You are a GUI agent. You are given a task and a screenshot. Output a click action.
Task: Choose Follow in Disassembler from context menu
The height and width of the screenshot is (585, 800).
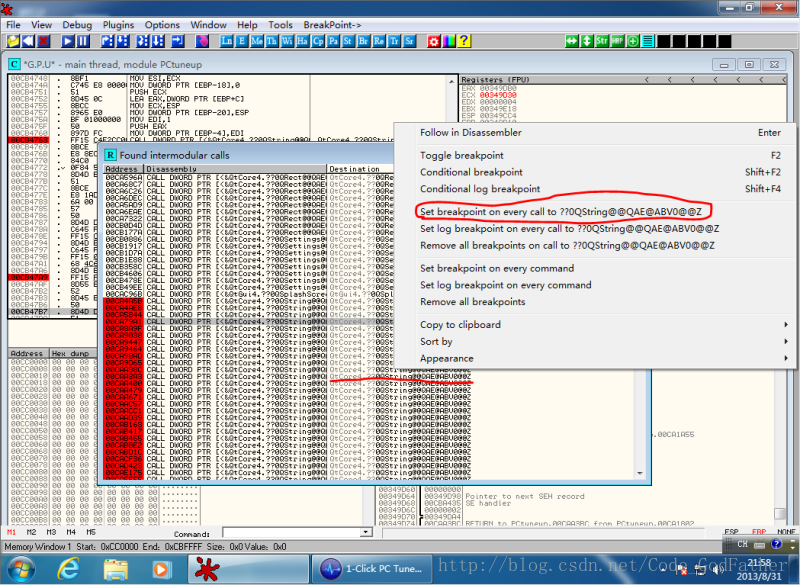click(x=594, y=133)
